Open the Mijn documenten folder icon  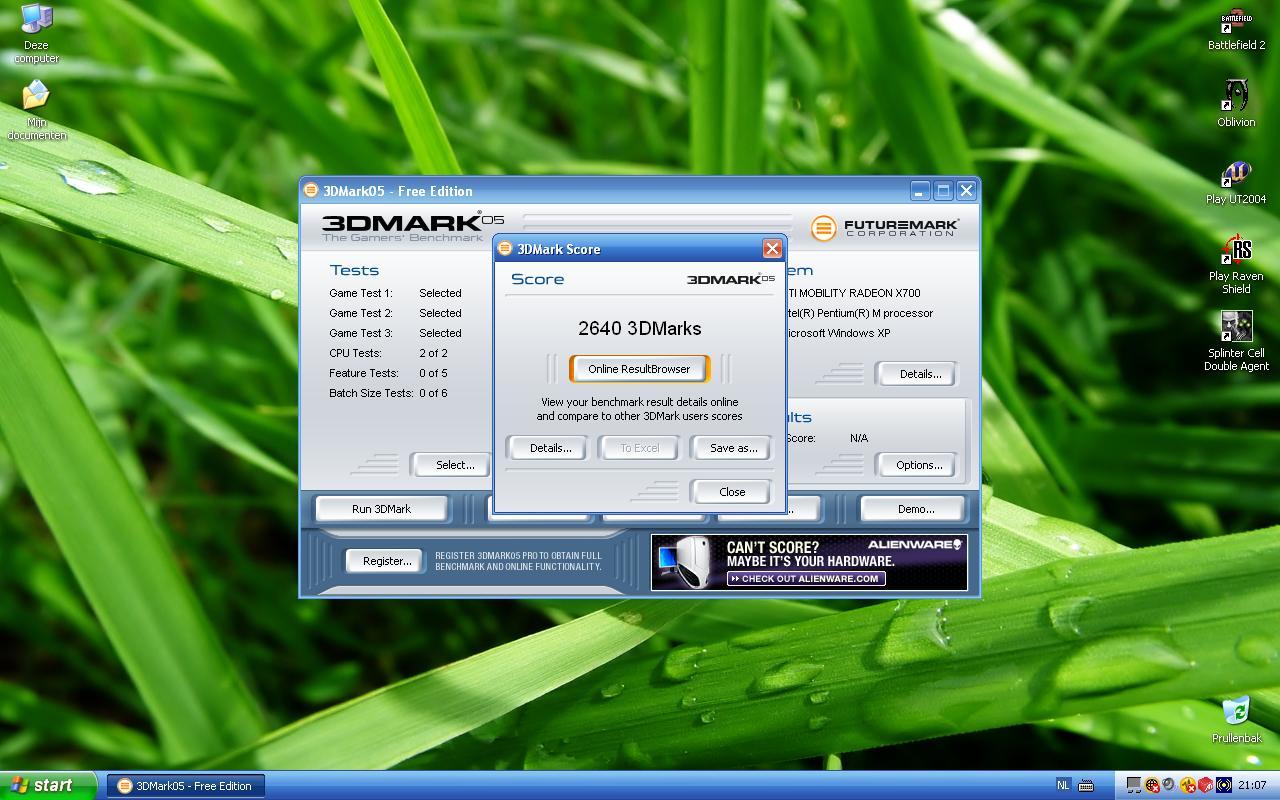point(36,110)
